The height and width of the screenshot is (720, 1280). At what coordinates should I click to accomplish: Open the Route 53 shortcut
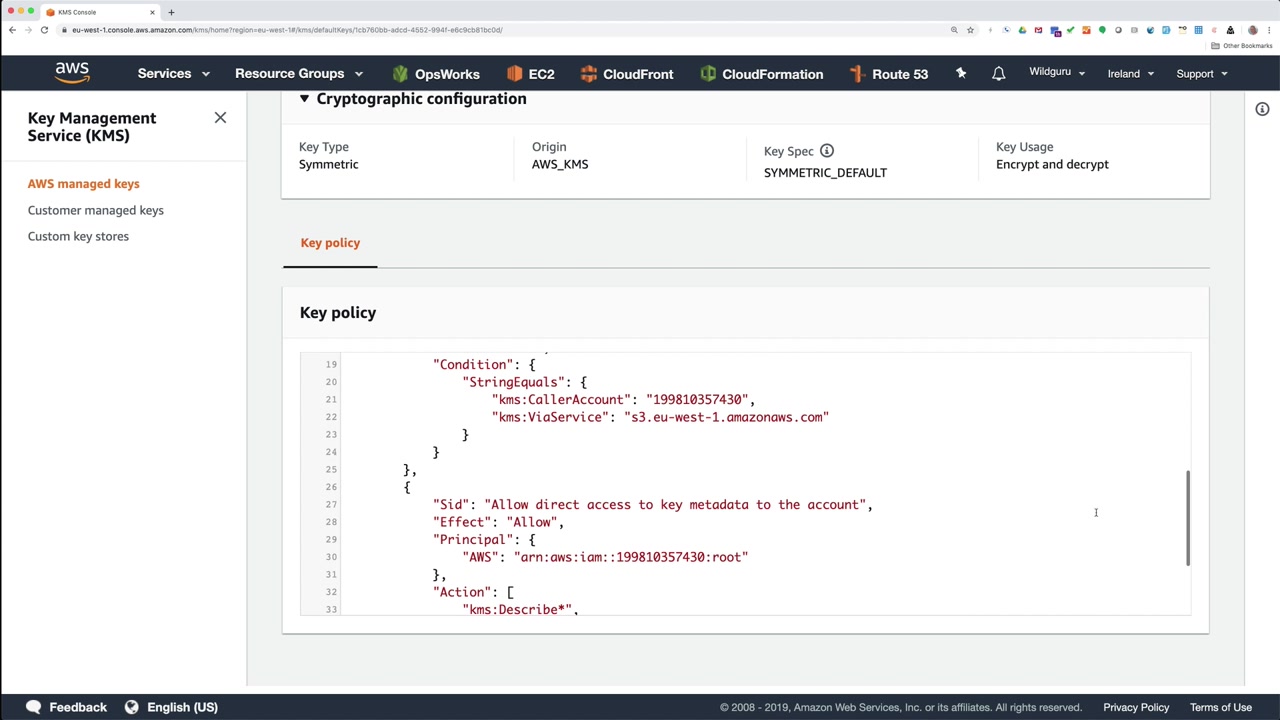pyautogui.click(x=888, y=74)
